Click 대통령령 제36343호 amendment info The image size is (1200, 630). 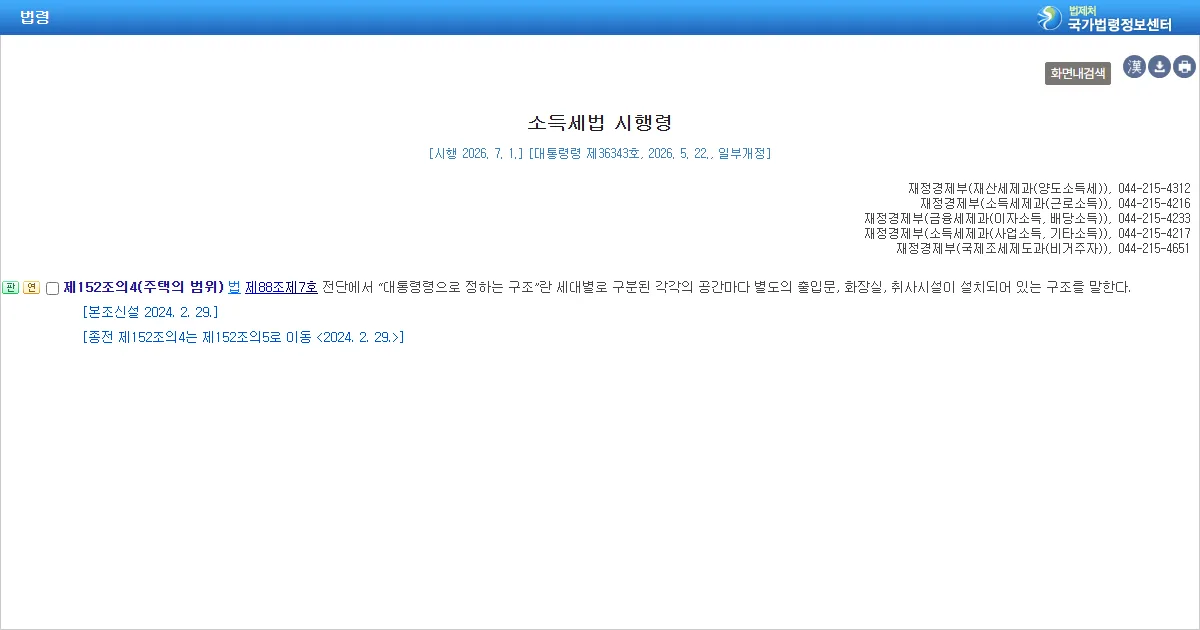(650, 154)
